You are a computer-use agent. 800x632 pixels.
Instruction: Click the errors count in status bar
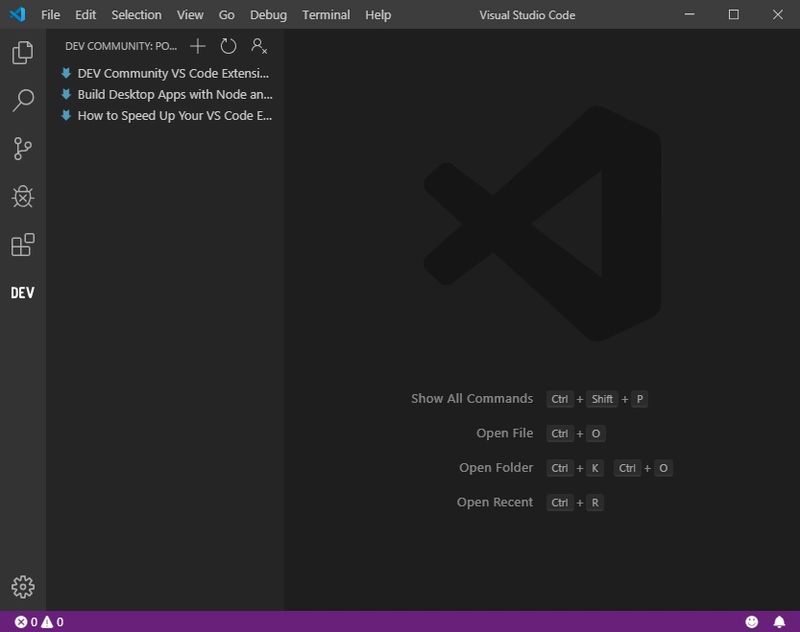(26, 622)
